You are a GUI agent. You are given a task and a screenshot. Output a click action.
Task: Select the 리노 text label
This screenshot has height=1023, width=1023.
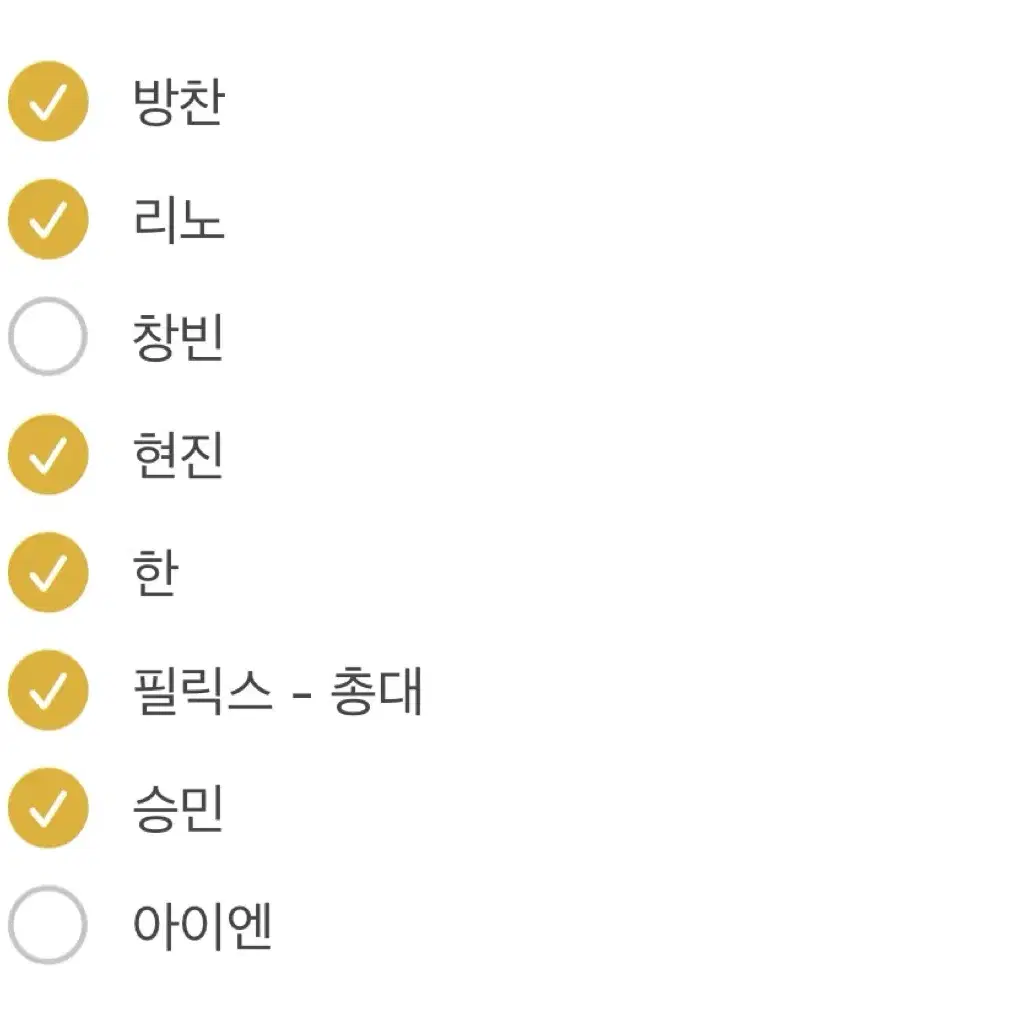click(x=179, y=220)
